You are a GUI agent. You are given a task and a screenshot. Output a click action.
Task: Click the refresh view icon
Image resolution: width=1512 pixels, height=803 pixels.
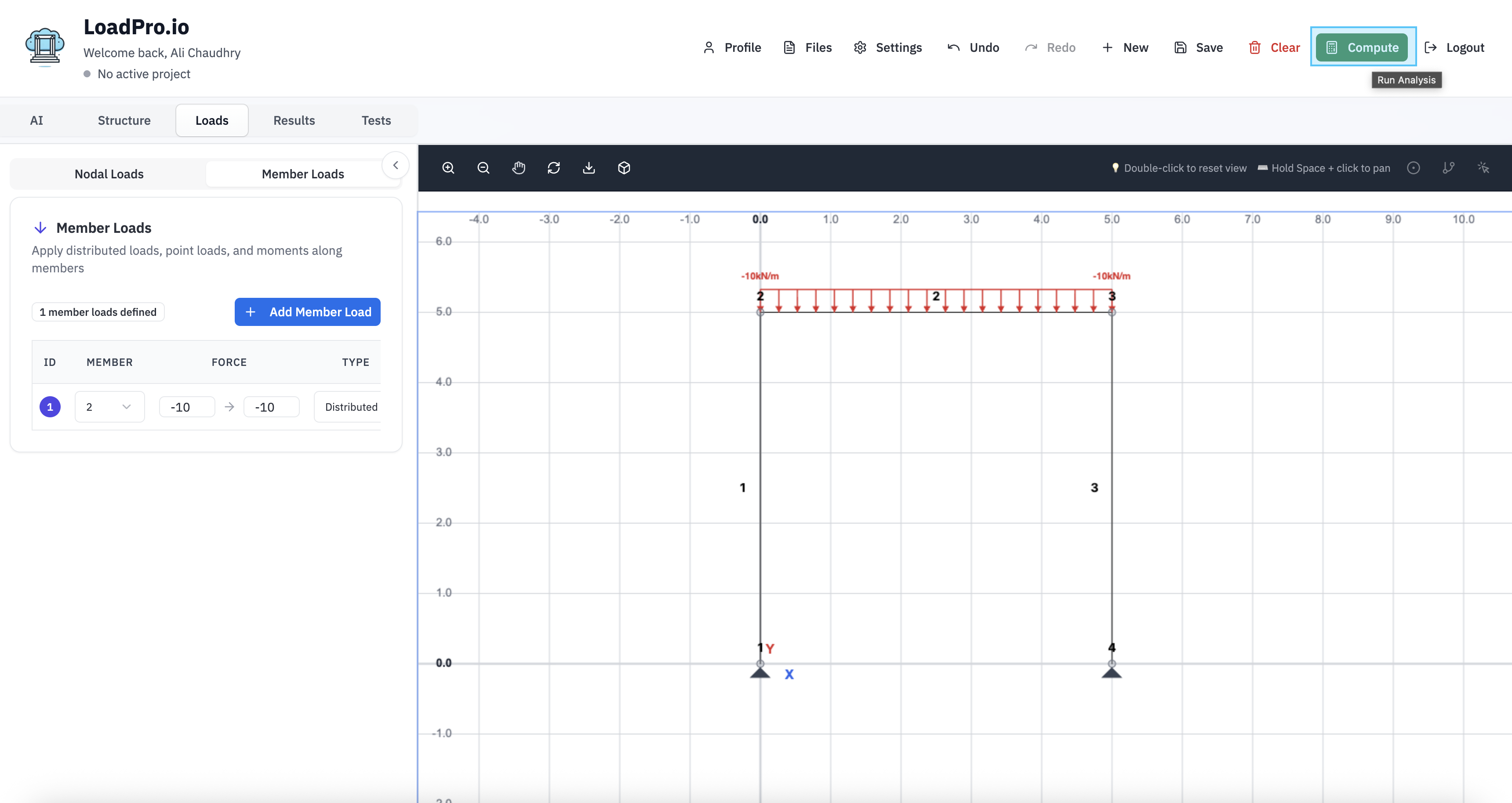tap(554, 168)
